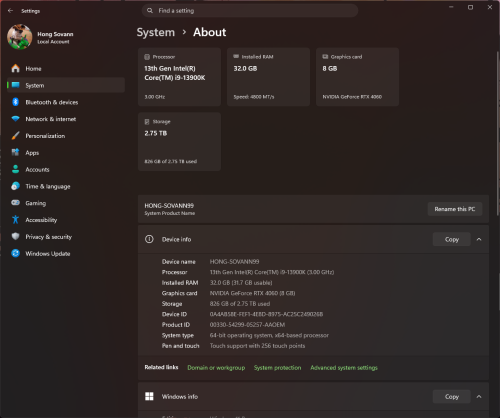
Task: Click the Find a setting search field
Action: click(x=250, y=11)
